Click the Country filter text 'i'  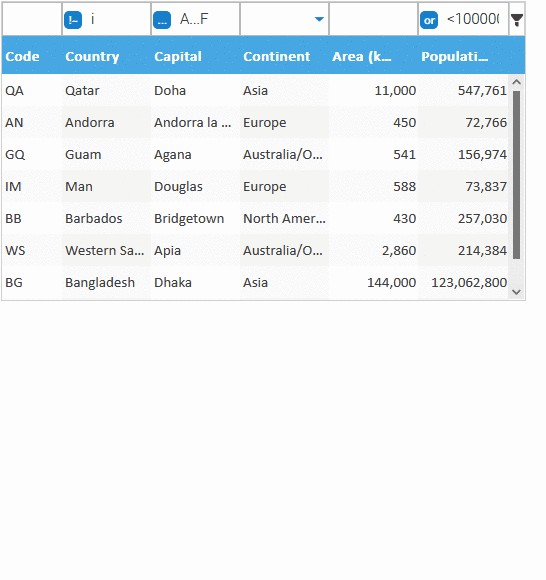(92, 19)
